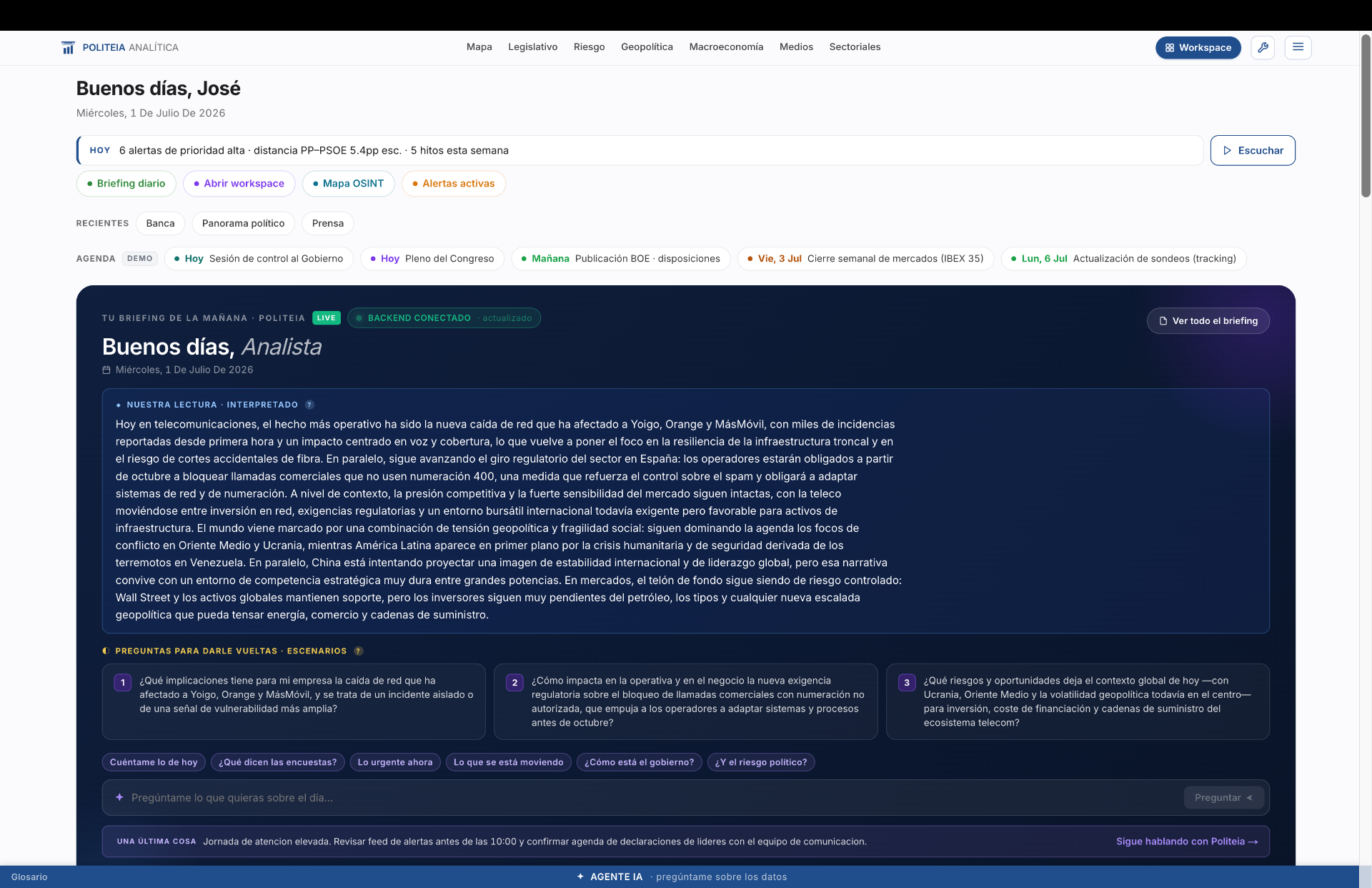Viewport: 1372px width, 888px height.
Task: Click the calendar icon by briefing date
Action: 106,370
